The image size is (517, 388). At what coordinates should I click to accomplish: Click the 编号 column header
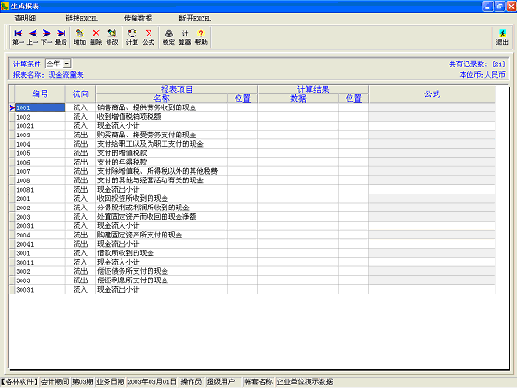40,94
